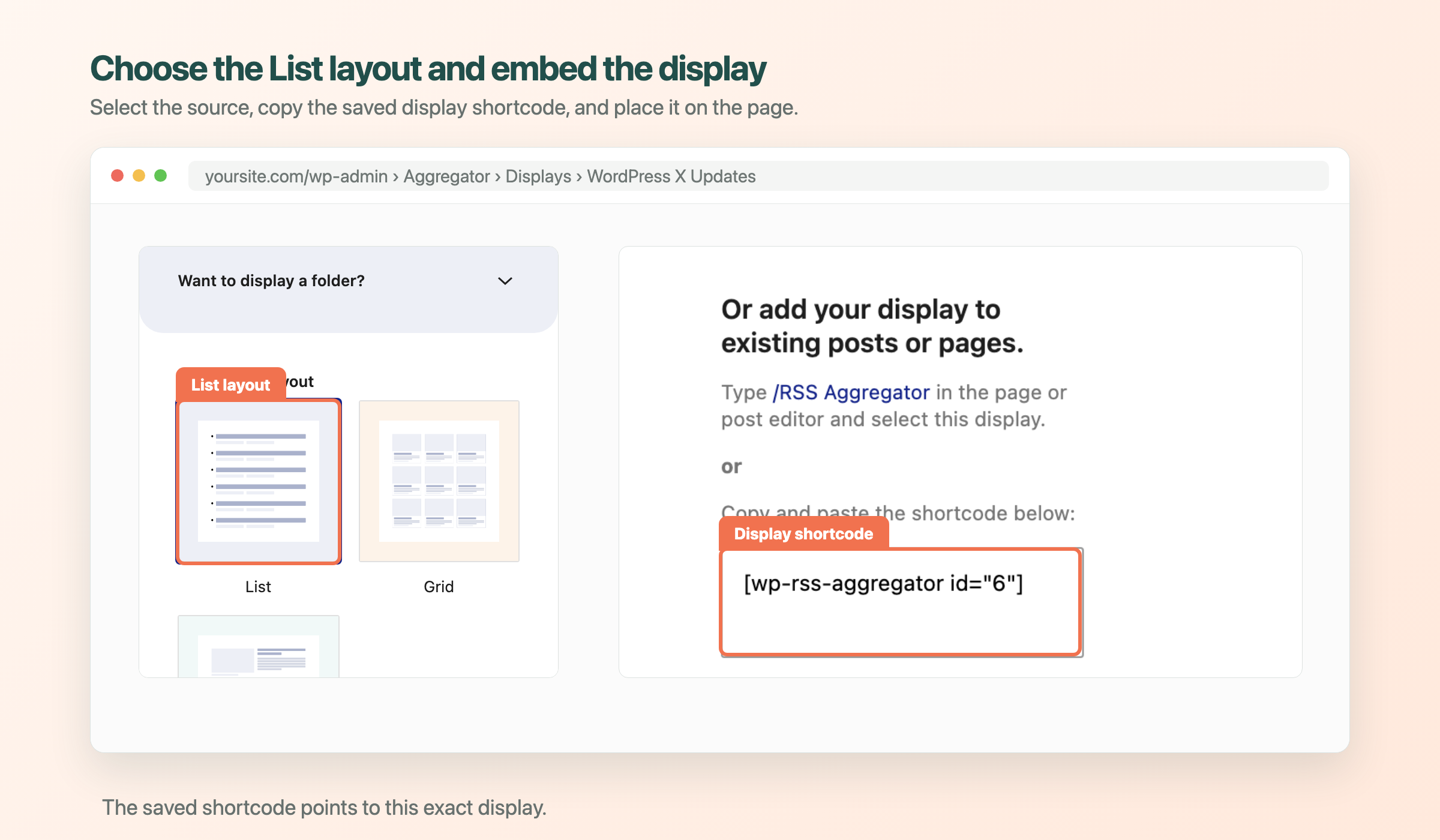The image size is (1440, 840).
Task: Click the 'Grid' label under the thumbnail
Action: 439,587
